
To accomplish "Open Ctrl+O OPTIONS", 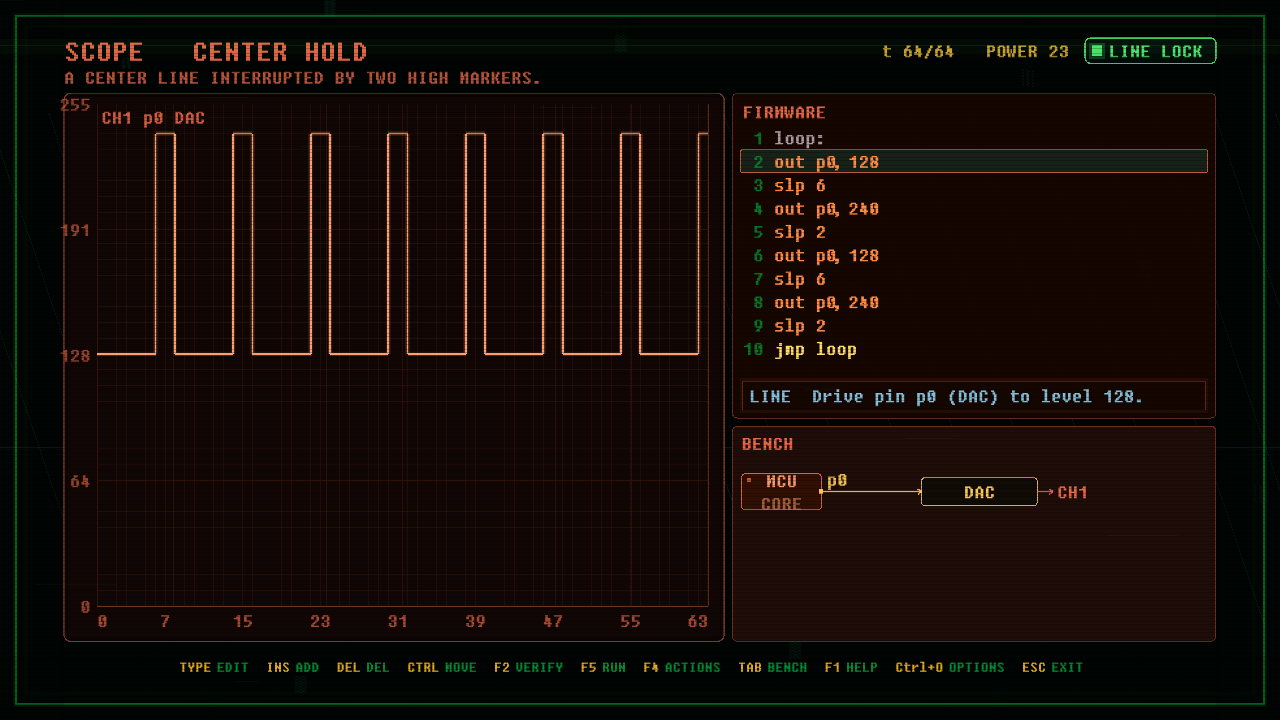I will coord(950,667).
